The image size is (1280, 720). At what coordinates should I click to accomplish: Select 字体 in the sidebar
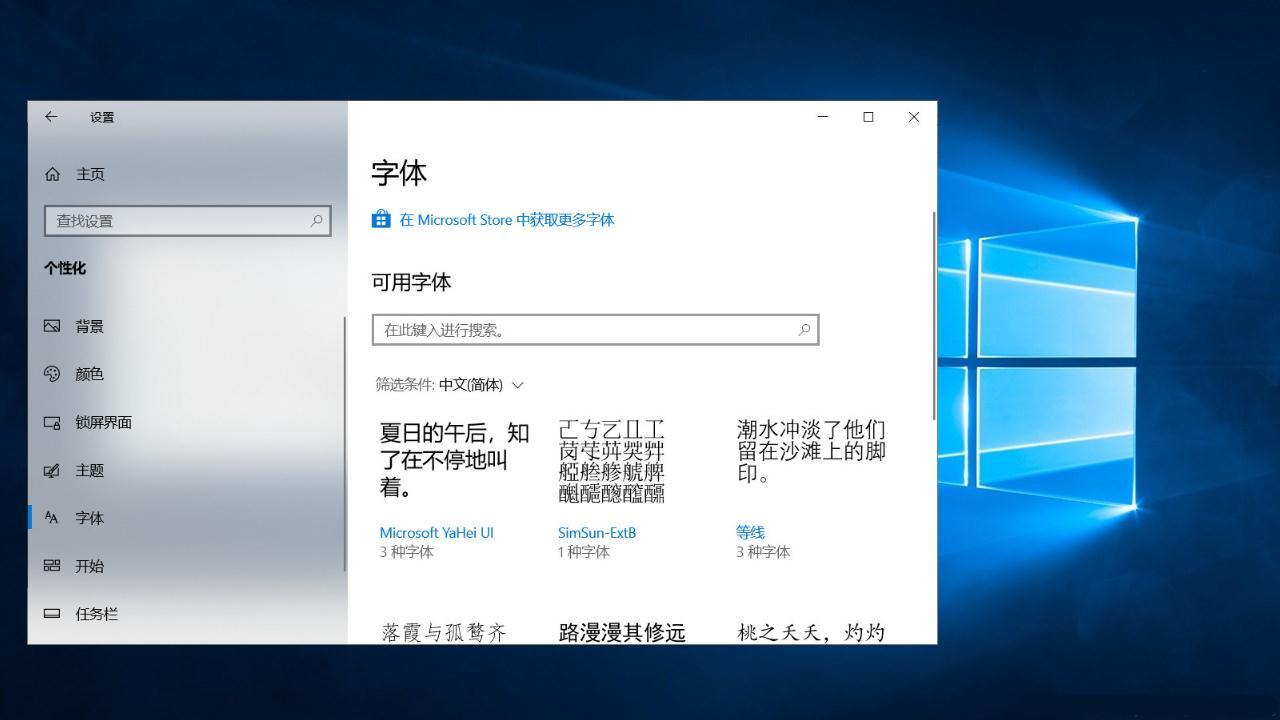coord(89,518)
